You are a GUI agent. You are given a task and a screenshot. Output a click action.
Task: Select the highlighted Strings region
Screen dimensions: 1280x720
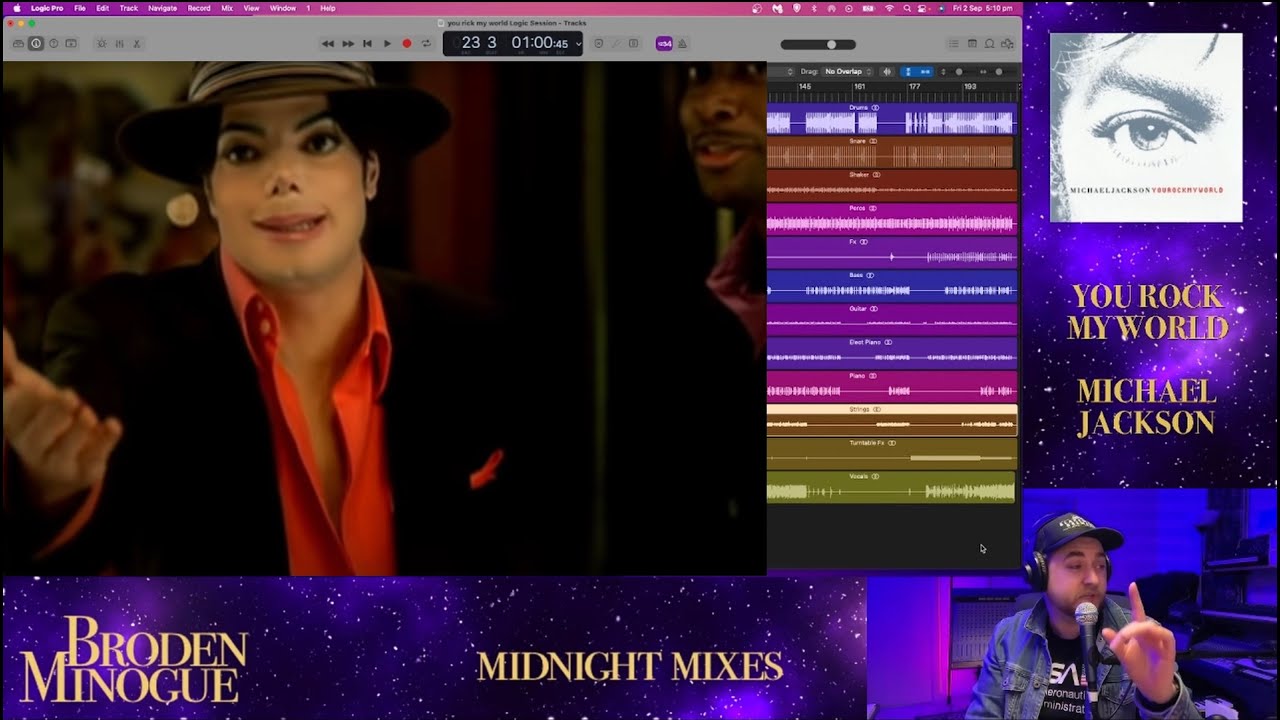891,419
